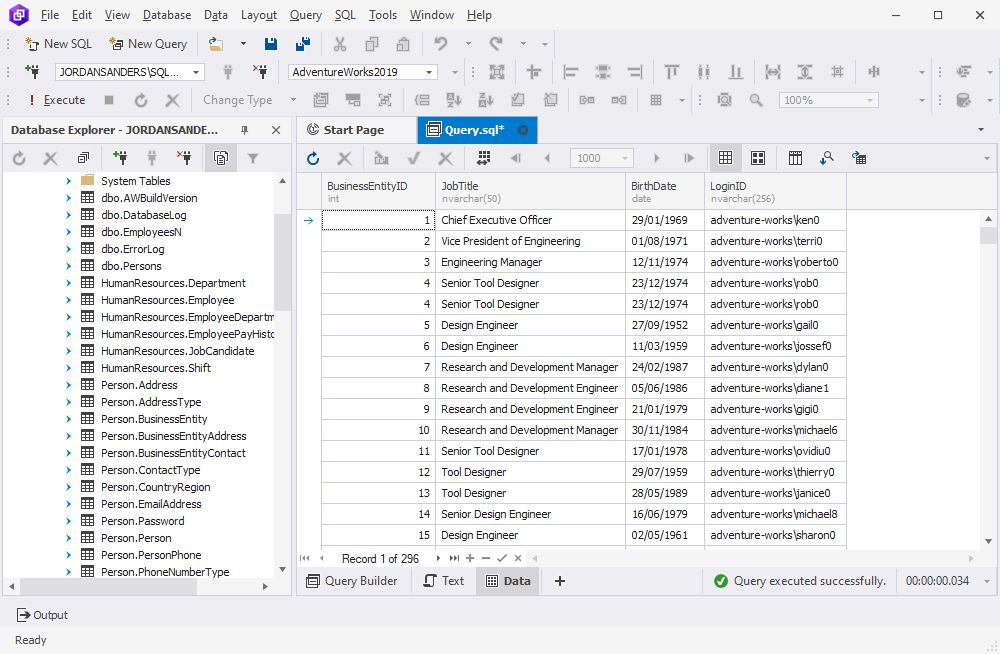Click the stop execution square icon
The width and height of the screenshot is (1000, 654).
tap(109, 100)
